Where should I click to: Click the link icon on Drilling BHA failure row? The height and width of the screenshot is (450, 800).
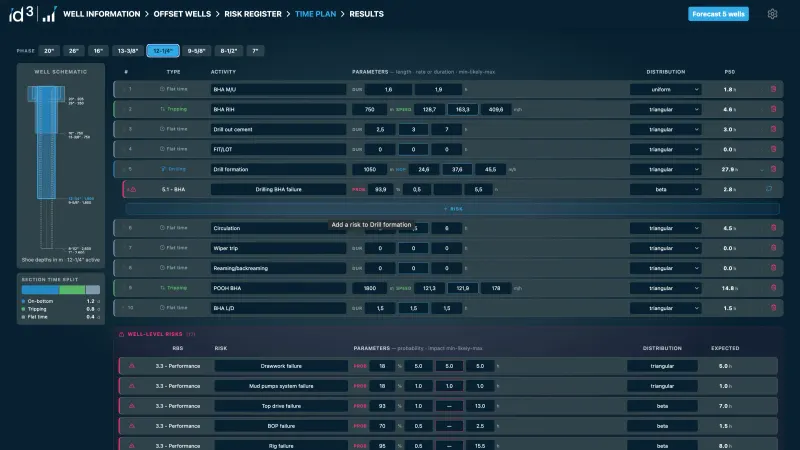(769, 189)
